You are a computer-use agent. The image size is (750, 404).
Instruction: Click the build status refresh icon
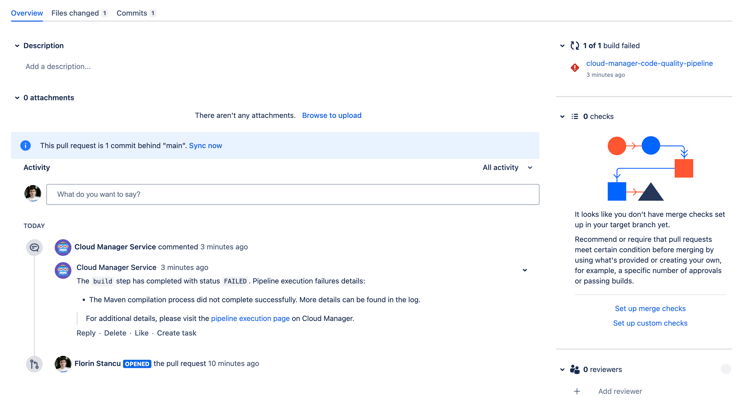coord(575,46)
